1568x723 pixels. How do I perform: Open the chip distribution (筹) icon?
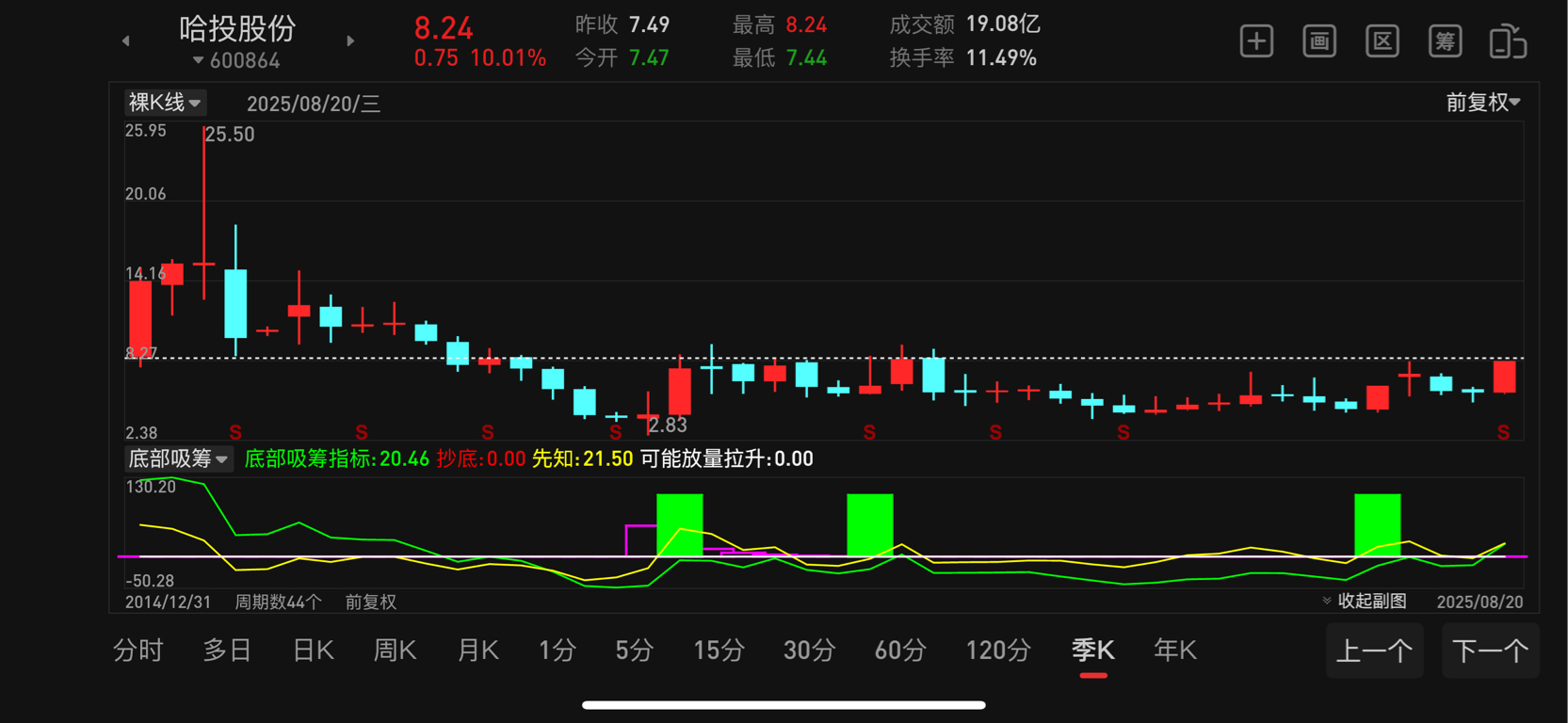[1445, 41]
